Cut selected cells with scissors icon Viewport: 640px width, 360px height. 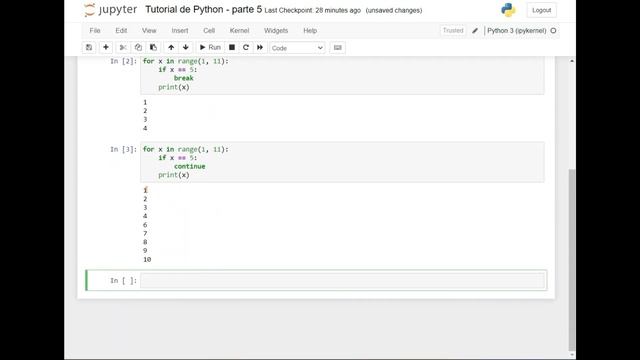tap(122, 48)
